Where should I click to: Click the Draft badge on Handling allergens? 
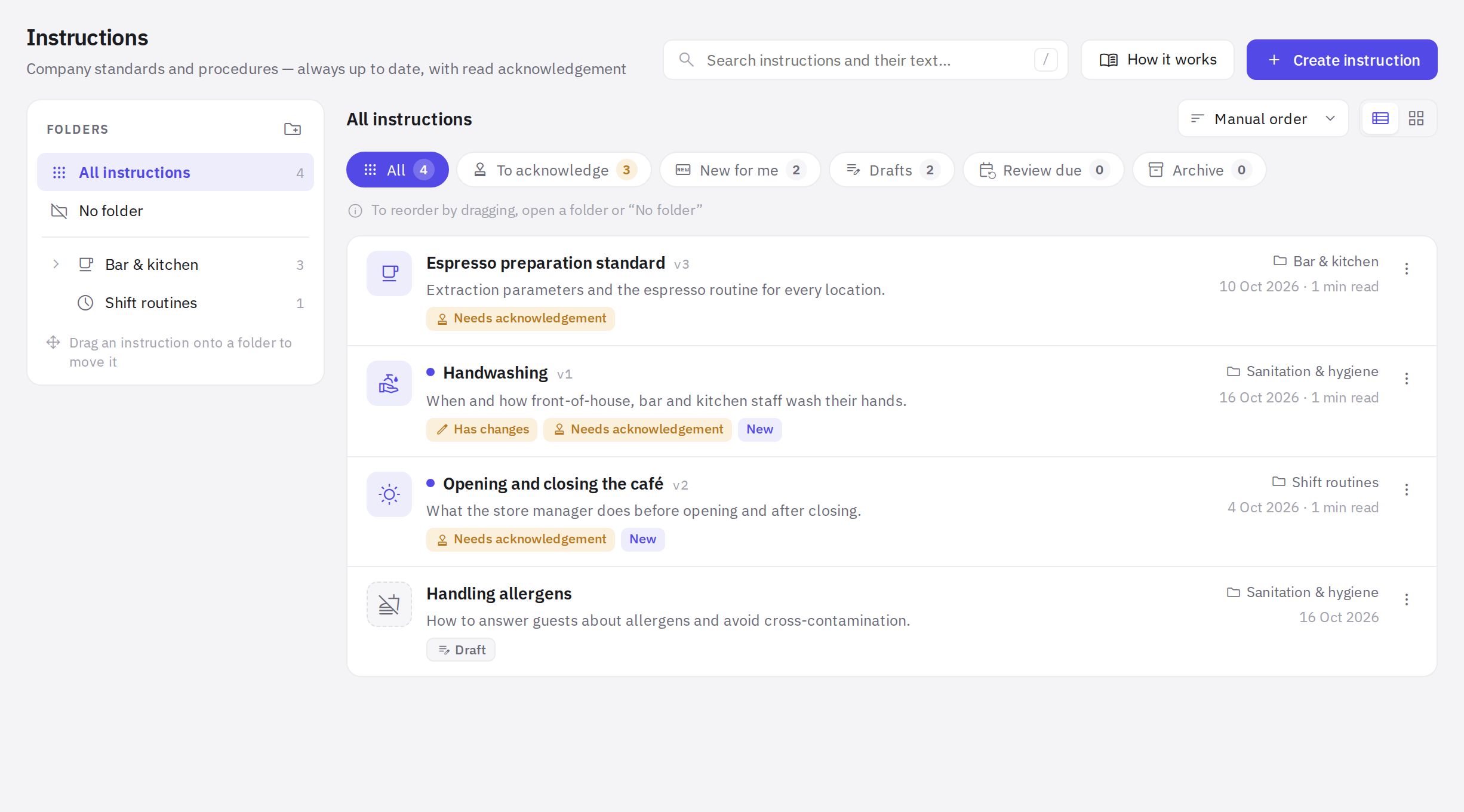click(461, 650)
